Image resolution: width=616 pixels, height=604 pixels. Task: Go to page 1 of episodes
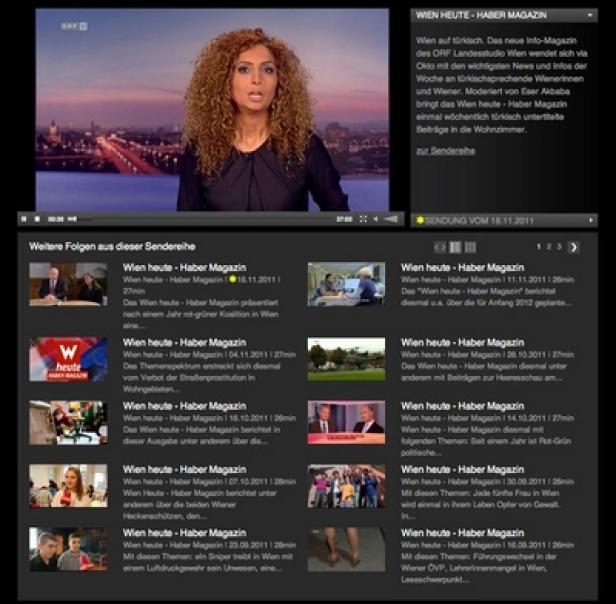[x=539, y=247]
